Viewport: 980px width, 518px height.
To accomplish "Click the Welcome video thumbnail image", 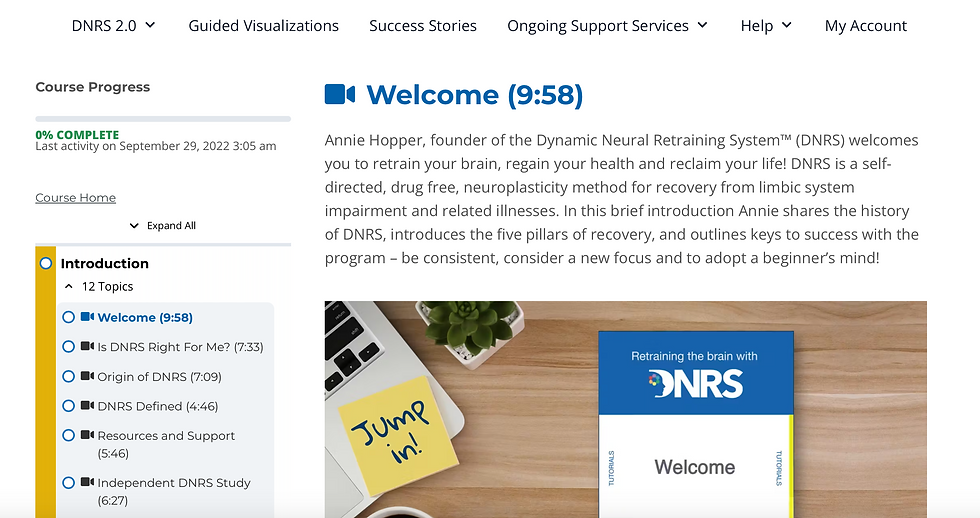I will [x=626, y=409].
